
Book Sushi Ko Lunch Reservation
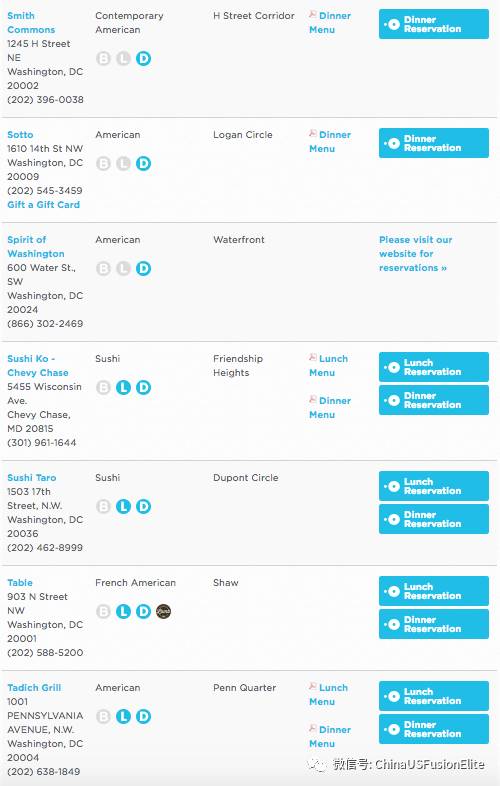pyautogui.click(x=434, y=367)
